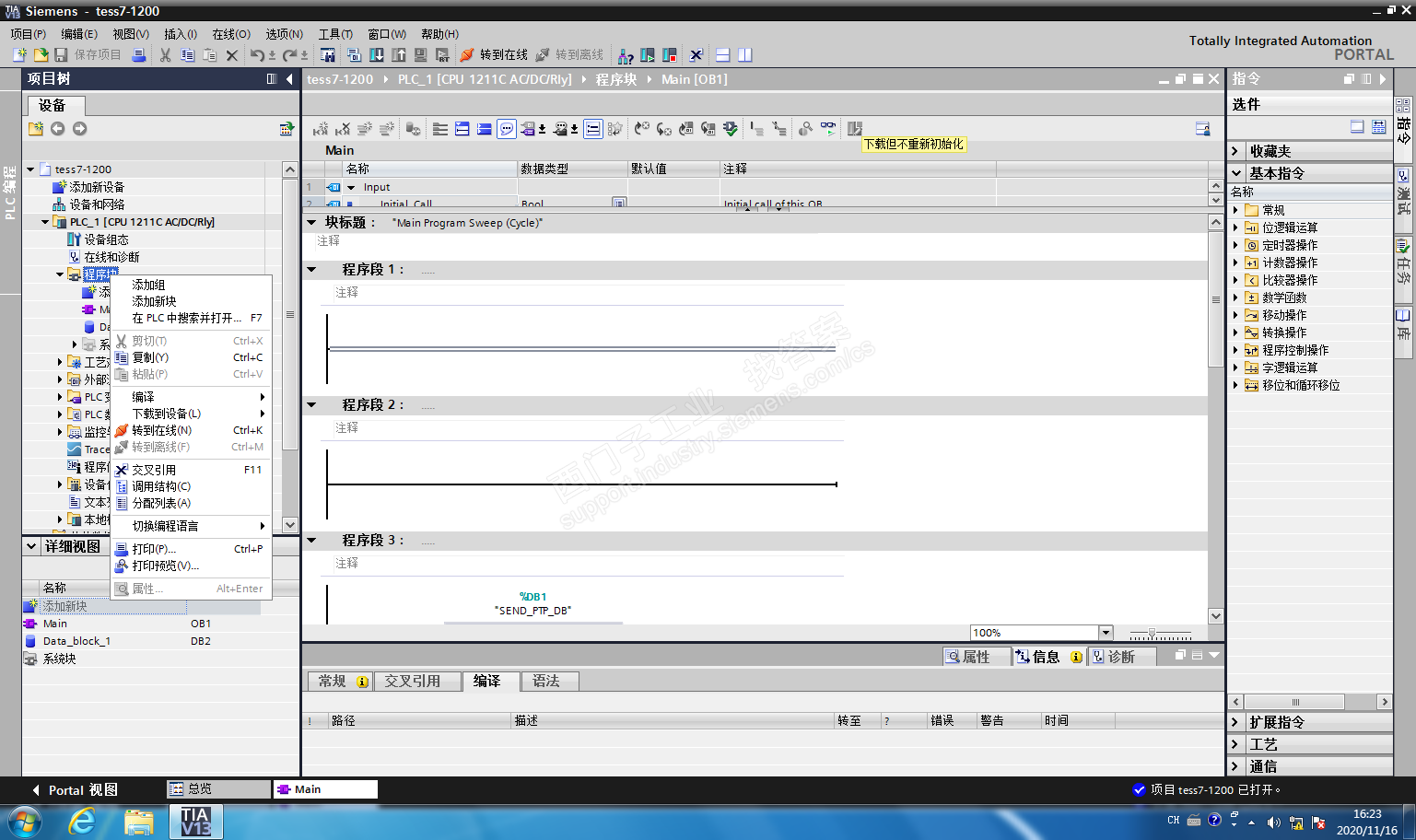Click the Main editor button in bottom bar
This screenshot has width=1416, height=840.
tap(325, 789)
